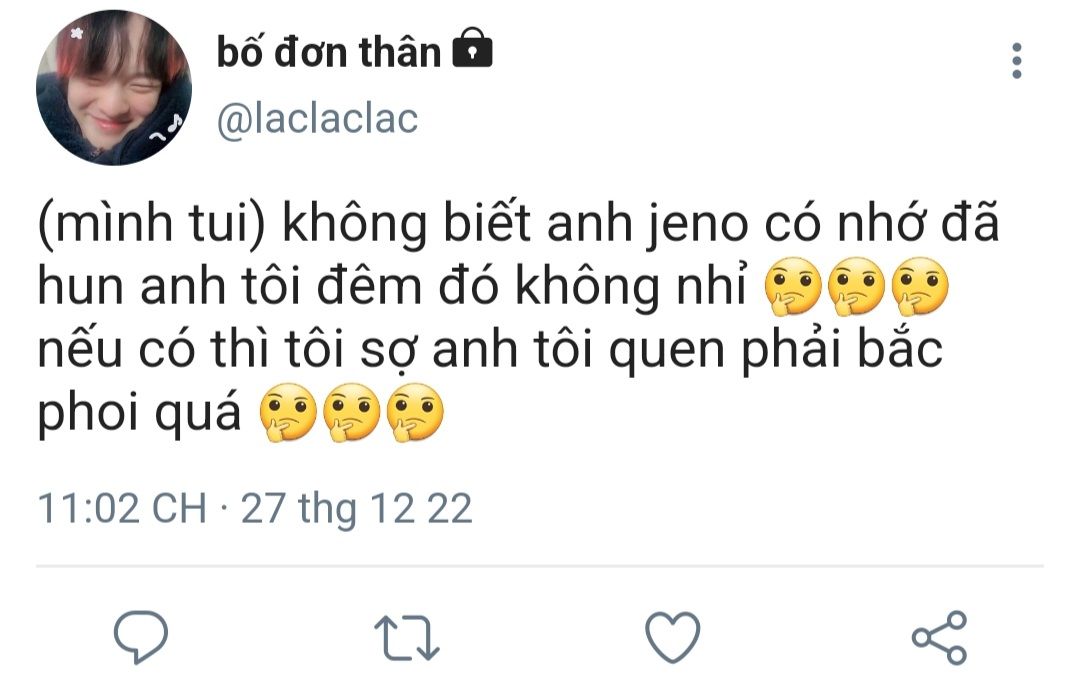This screenshot has height=696, width=1080.
Task: Click the "(mình tui)" text at tweet start
Action: [152, 225]
